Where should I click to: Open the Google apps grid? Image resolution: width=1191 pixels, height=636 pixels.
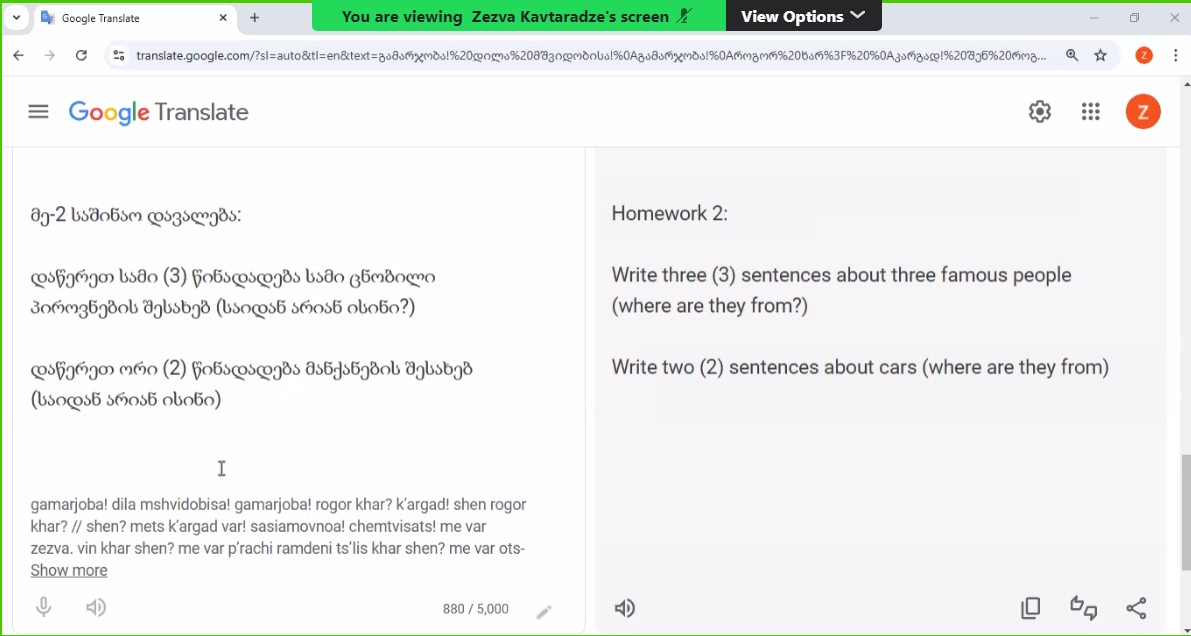1091,112
